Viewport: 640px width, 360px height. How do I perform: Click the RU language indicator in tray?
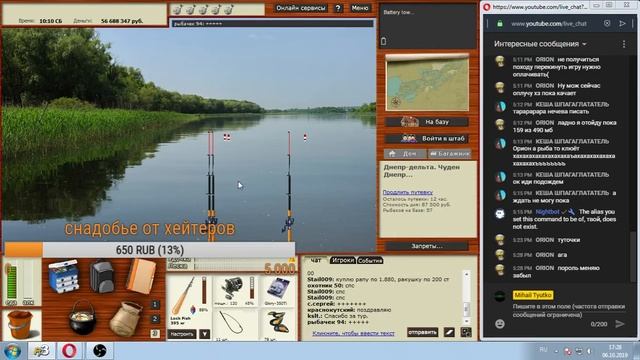click(x=543, y=349)
